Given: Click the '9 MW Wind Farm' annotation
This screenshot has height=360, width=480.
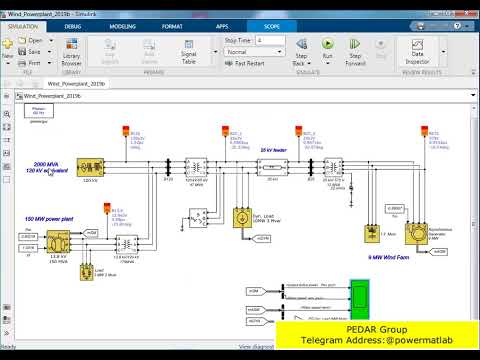Looking at the screenshot, I should [x=389, y=257].
